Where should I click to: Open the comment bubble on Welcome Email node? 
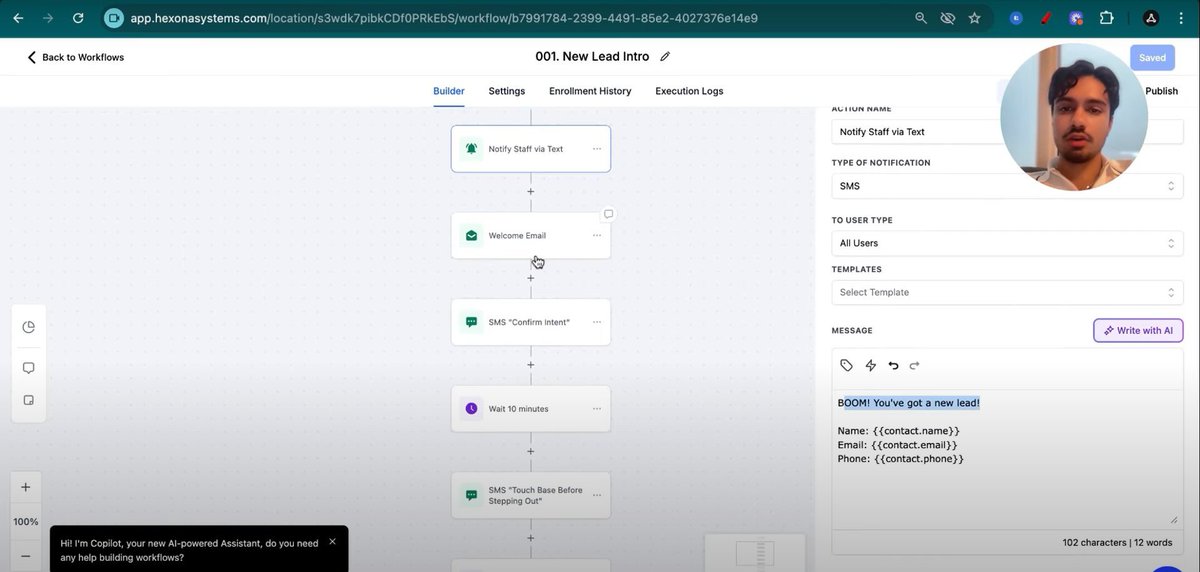608,214
